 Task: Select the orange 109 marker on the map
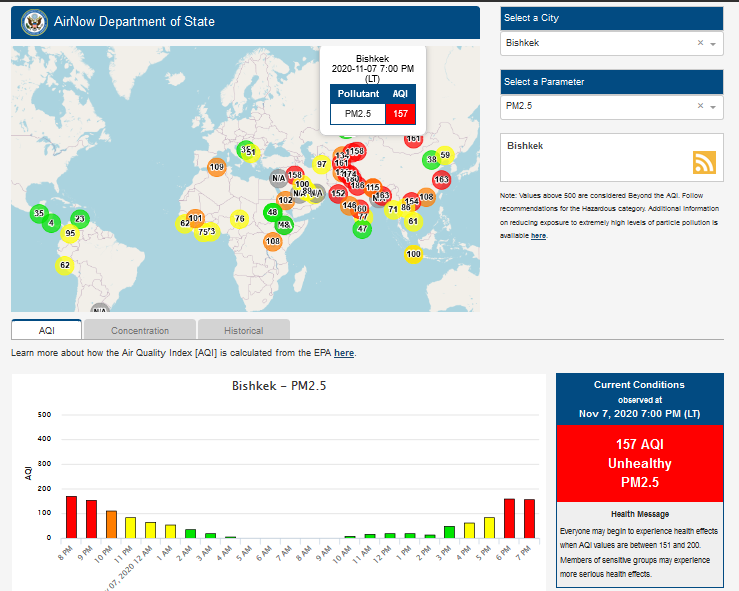216,167
